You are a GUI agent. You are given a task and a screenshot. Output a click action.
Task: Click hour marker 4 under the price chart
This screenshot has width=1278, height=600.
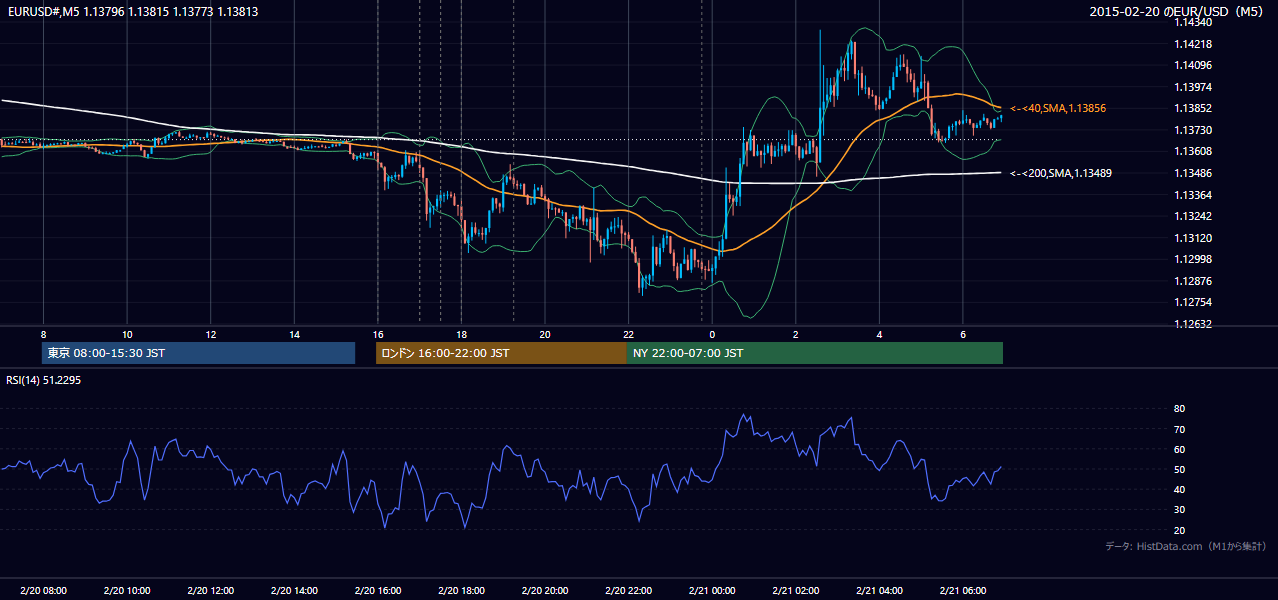tap(879, 334)
